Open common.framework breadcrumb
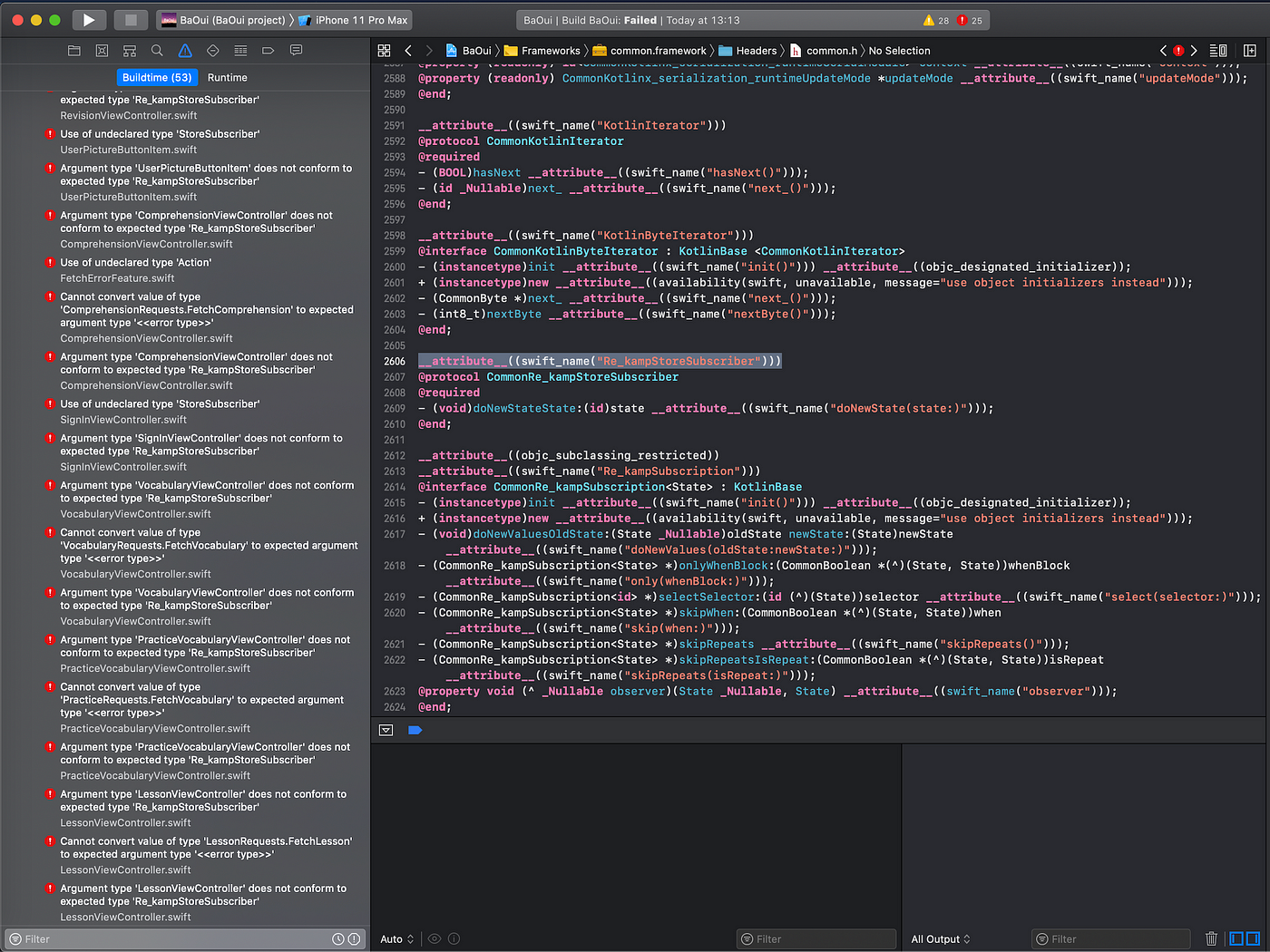 pyautogui.click(x=650, y=51)
